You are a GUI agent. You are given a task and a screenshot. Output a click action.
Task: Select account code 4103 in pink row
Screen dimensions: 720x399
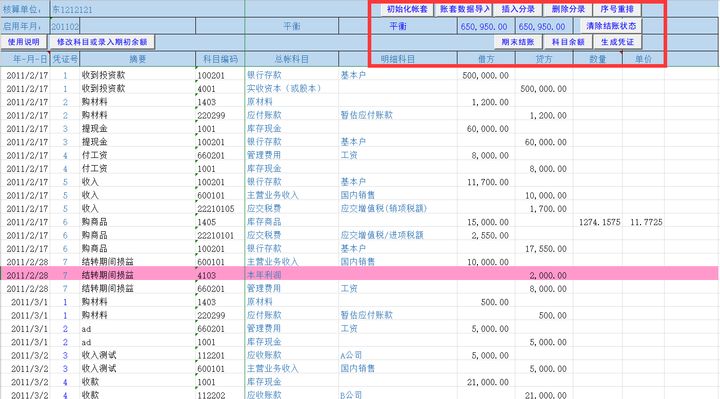point(220,275)
